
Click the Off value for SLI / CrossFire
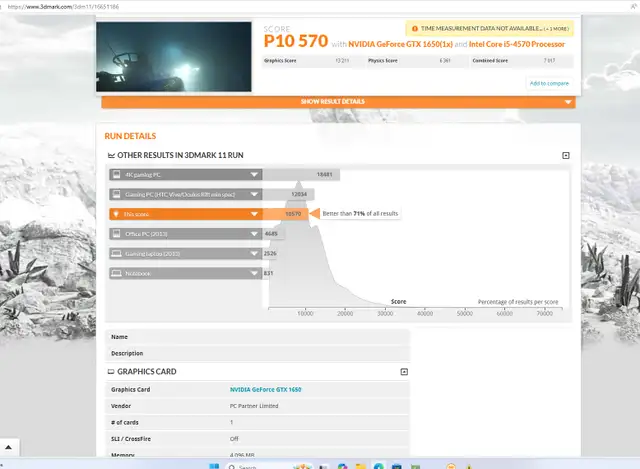(234, 439)
